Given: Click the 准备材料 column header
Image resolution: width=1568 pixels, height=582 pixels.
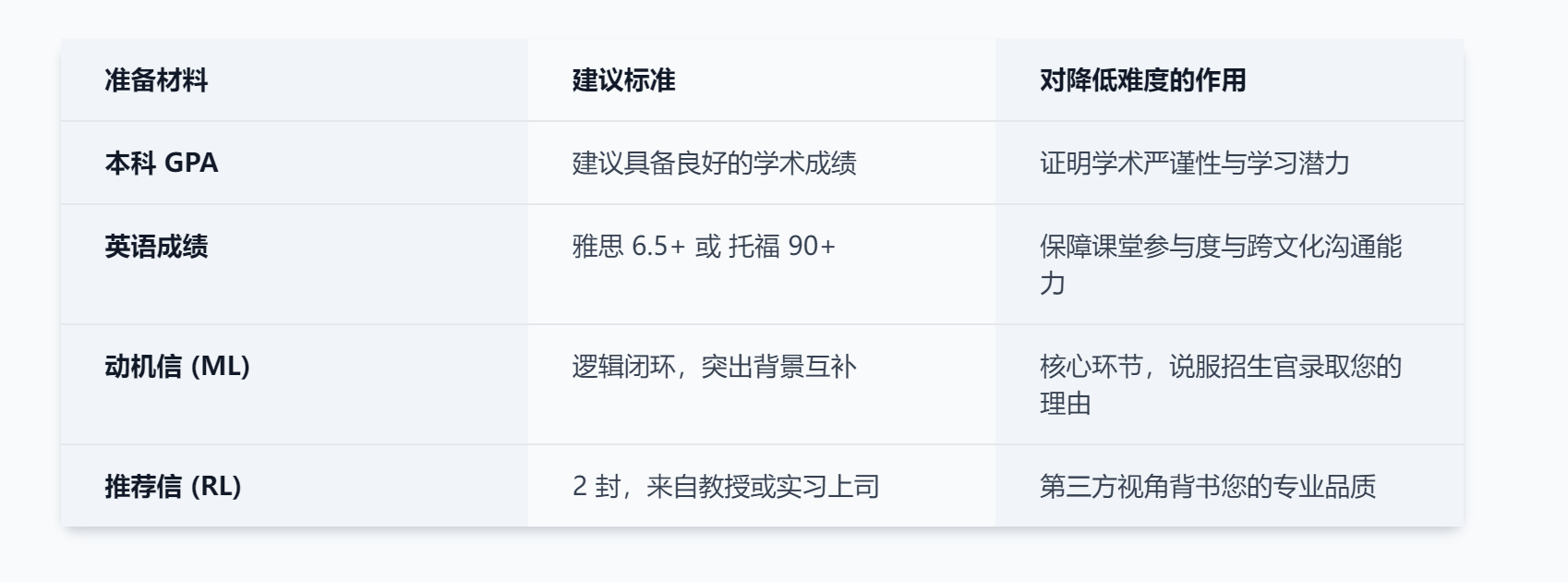Looking at the screenshot, I should pos(156,80).
